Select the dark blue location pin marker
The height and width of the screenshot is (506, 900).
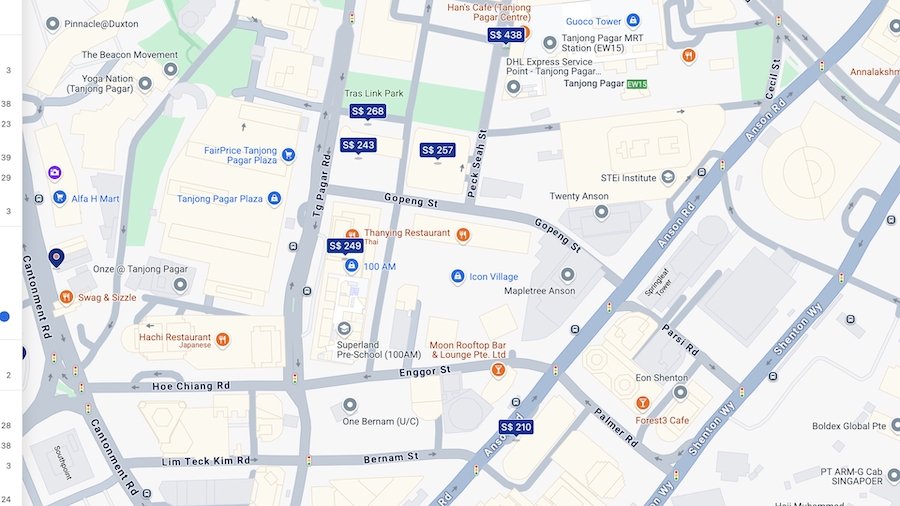56,258
